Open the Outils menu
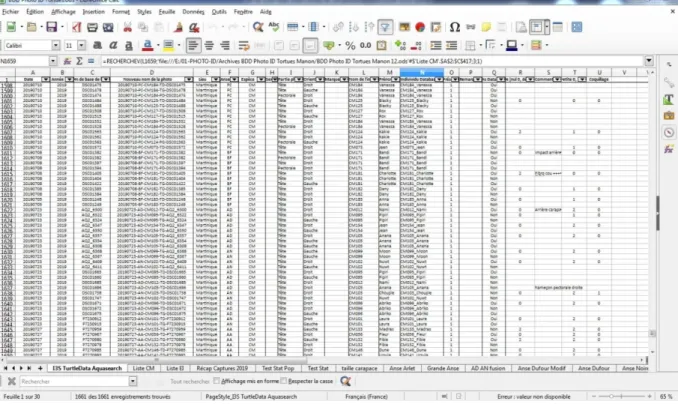Image resolution: width=678 pixels, height=404 pixels. pyautogui.click(x=219, y=12)
